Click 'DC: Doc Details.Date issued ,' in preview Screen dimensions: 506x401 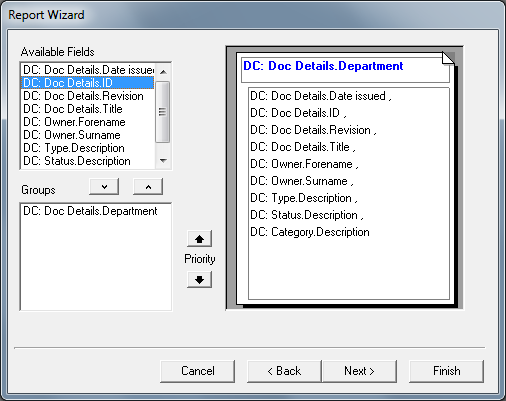[321, 96]
